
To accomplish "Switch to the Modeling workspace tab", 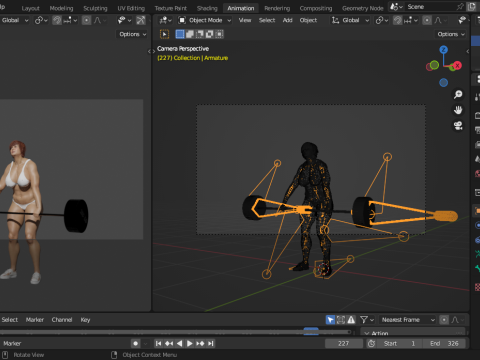I will (x=61, y=8).
